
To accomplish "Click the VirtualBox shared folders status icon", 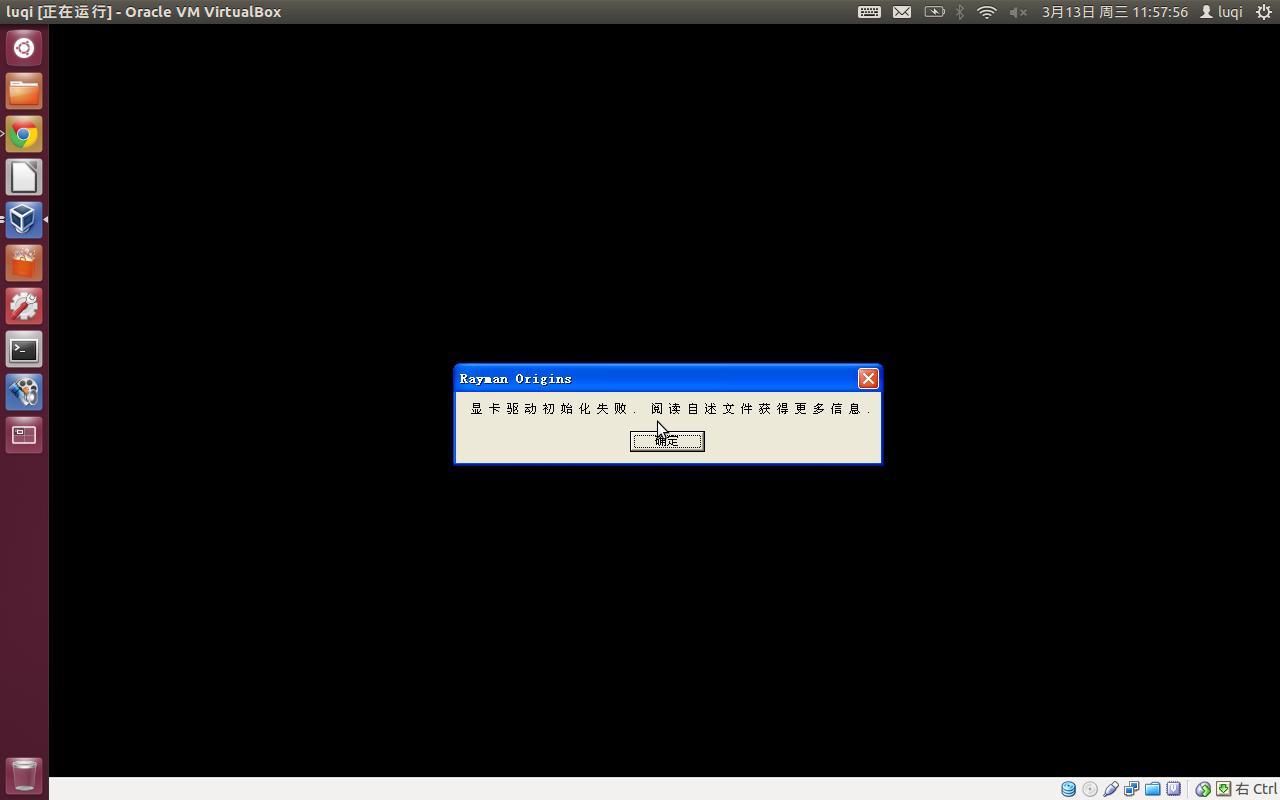I will [x=1152, y=789].
